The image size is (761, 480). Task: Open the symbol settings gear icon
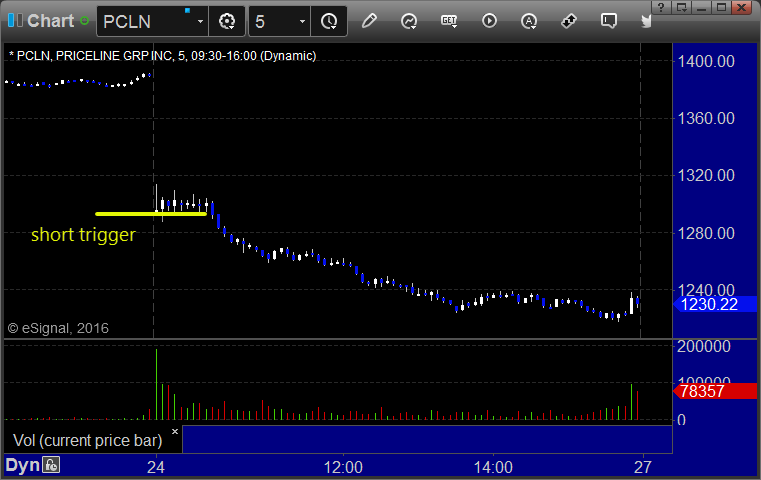(x=227, y=21)
